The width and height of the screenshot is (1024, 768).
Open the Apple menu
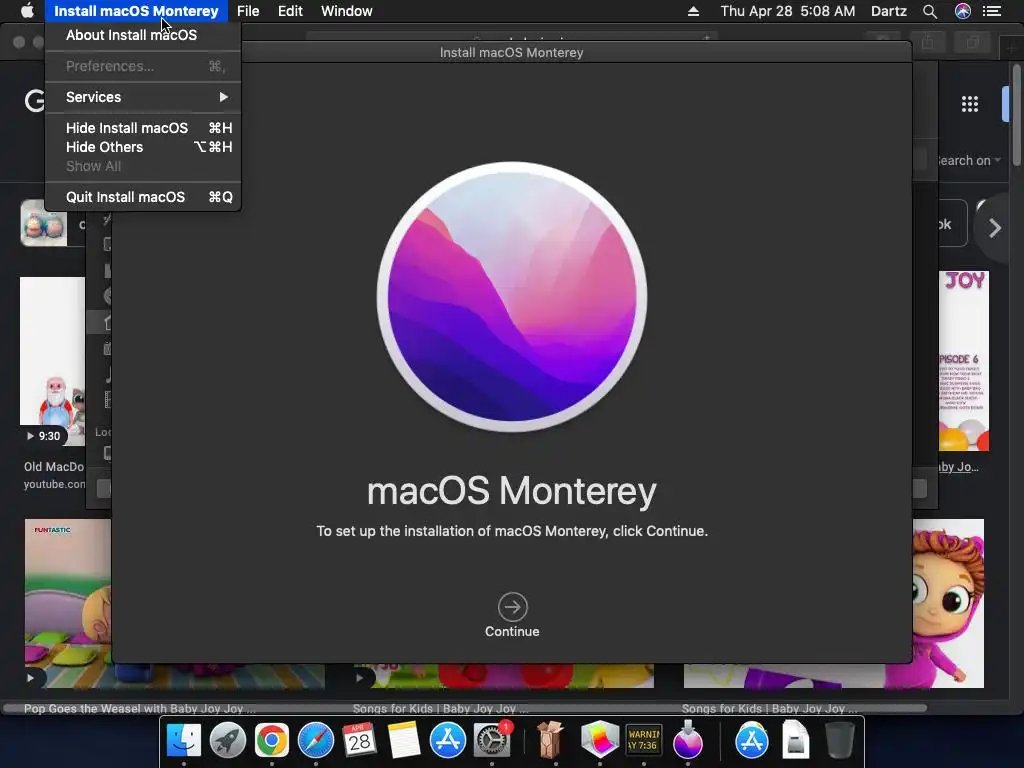coord(27,11)
